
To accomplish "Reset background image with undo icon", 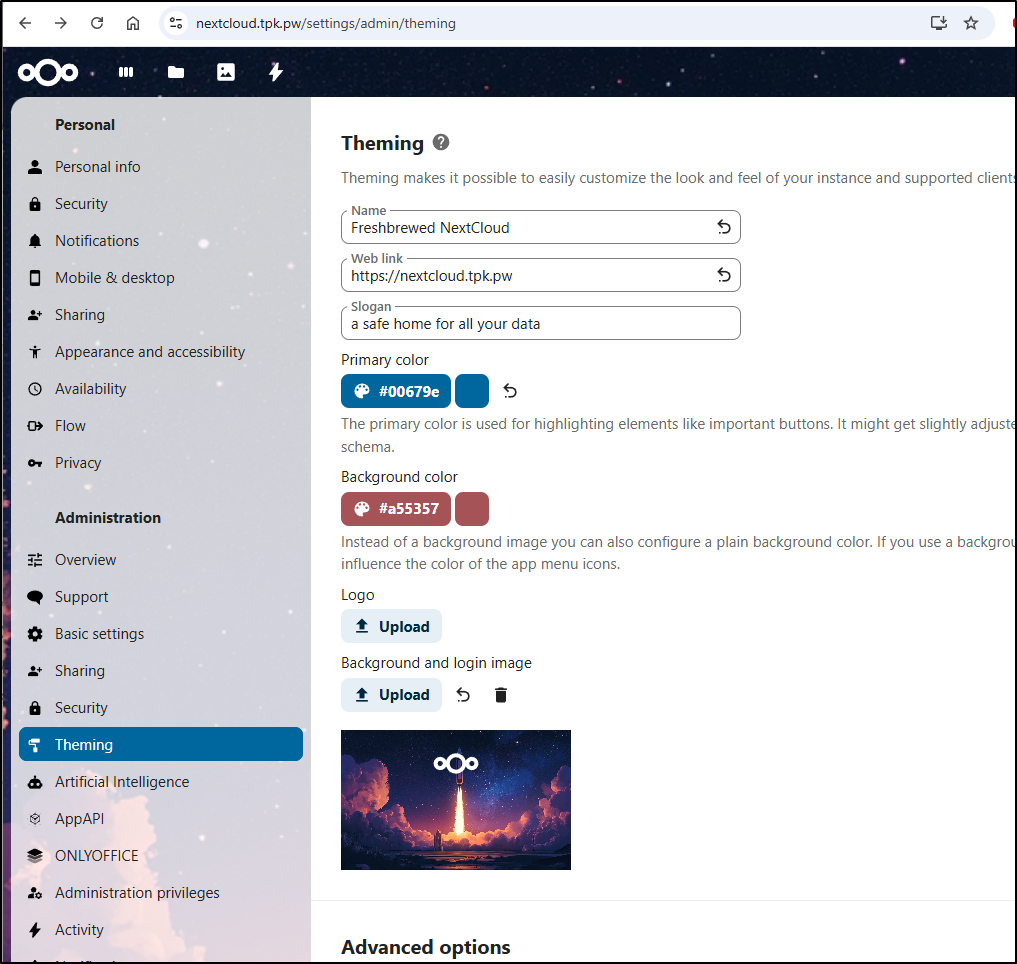I will pyautogui.click(x=463, y=695).
